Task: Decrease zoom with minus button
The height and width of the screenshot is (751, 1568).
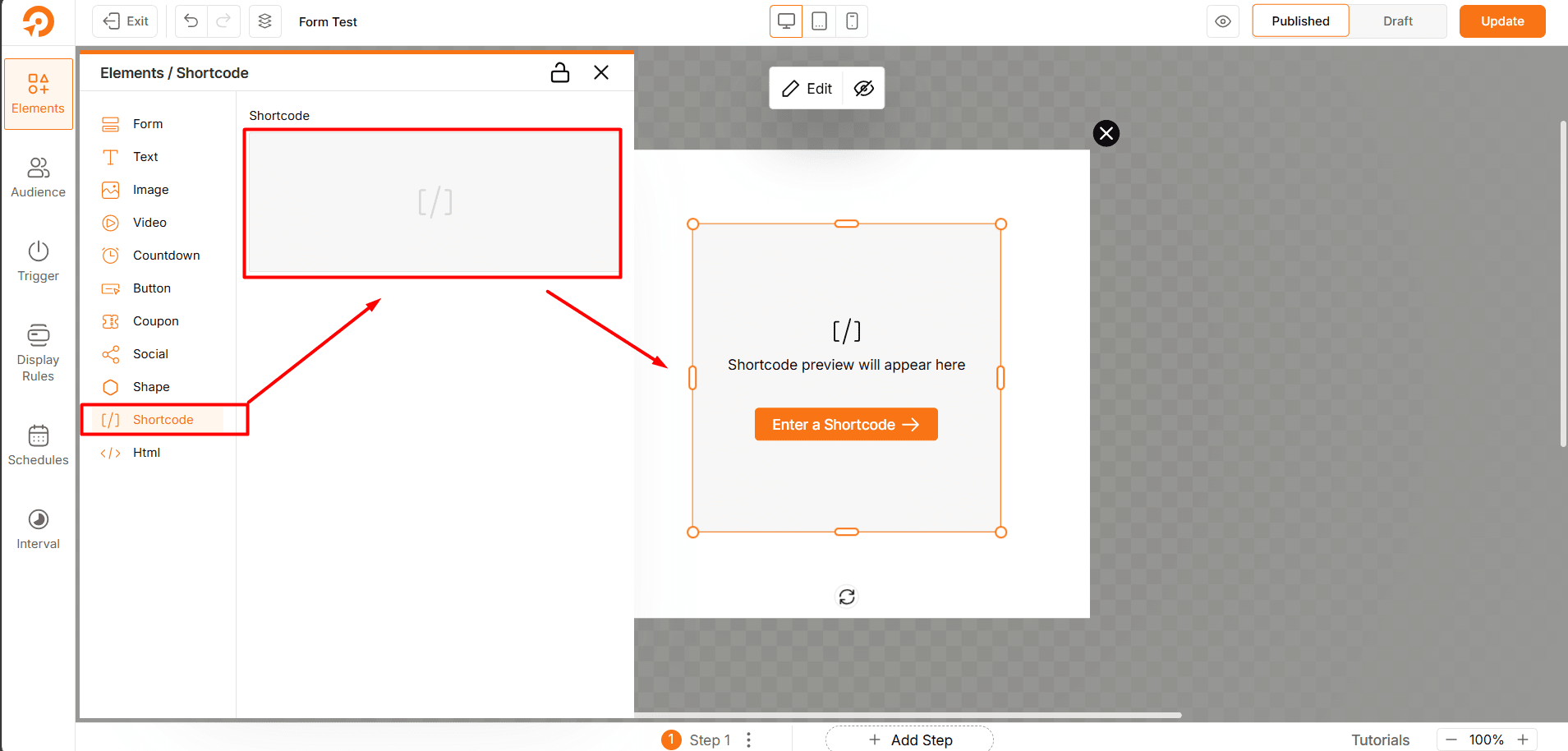Action: (x=1451, y=739)
